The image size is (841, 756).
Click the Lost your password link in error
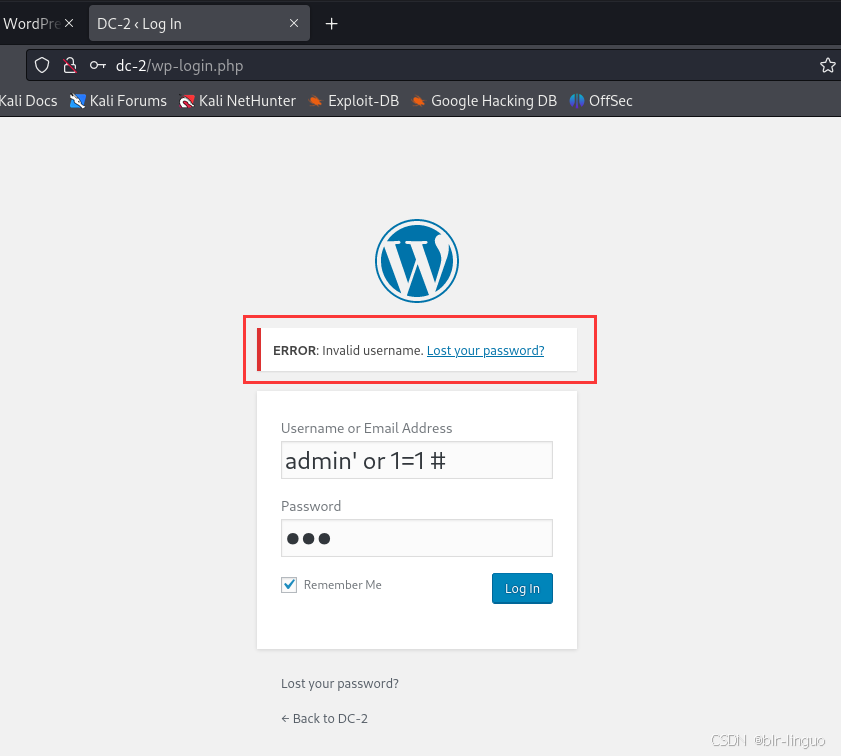point(485,351)
